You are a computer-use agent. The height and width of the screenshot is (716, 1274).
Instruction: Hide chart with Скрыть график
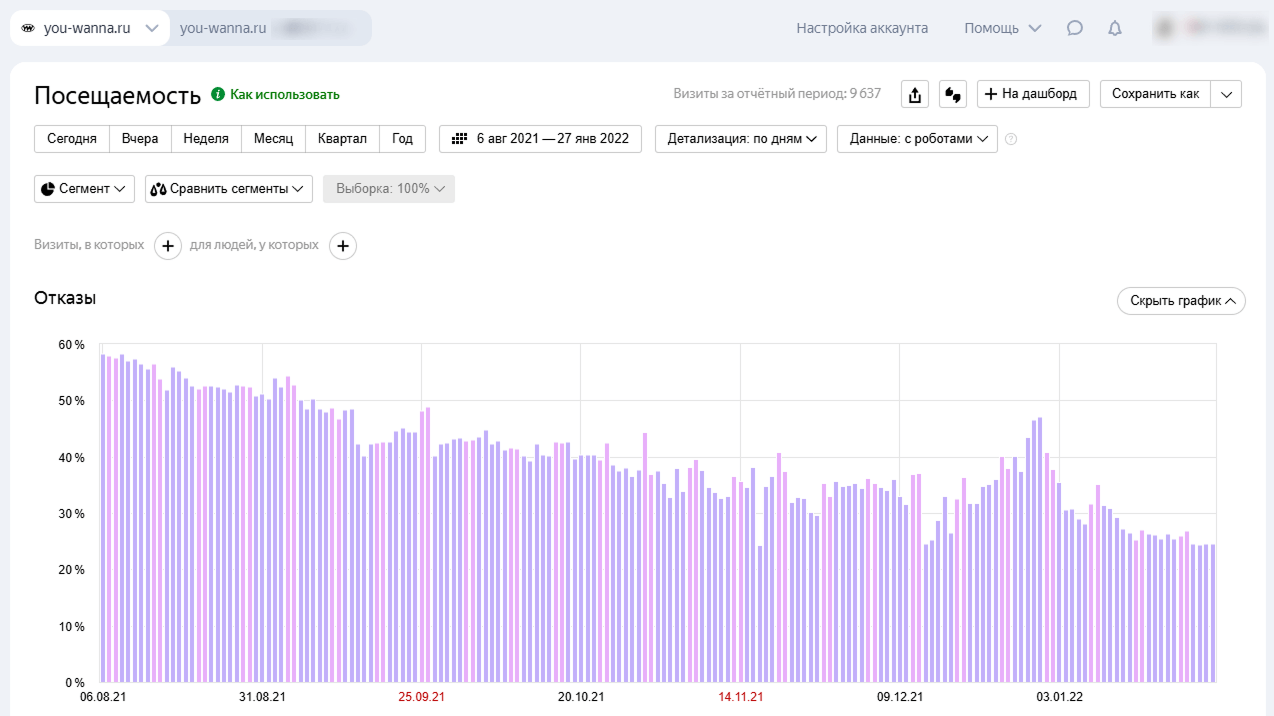(x=1180, y=301)
